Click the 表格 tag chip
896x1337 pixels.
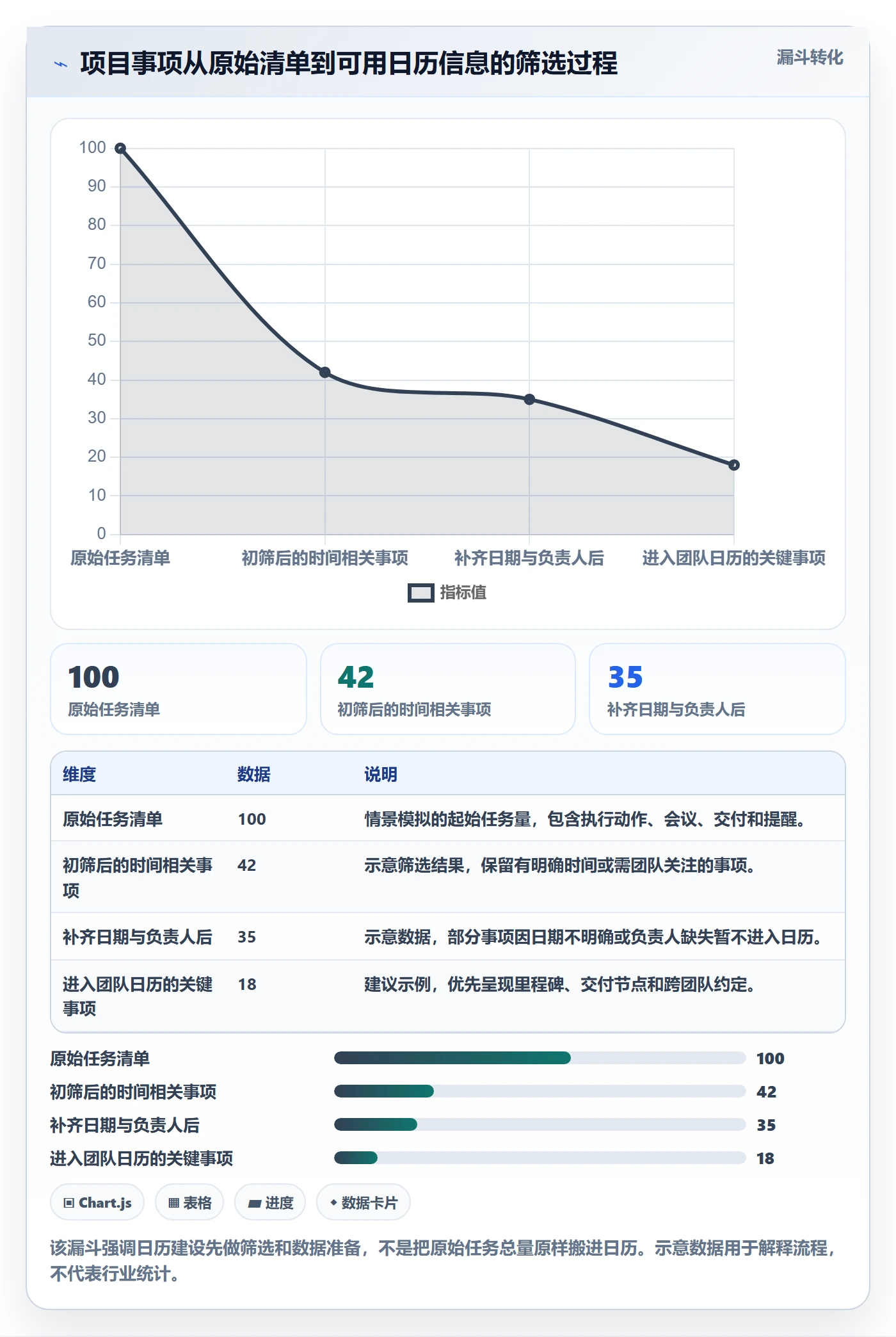coord(189,1203)
